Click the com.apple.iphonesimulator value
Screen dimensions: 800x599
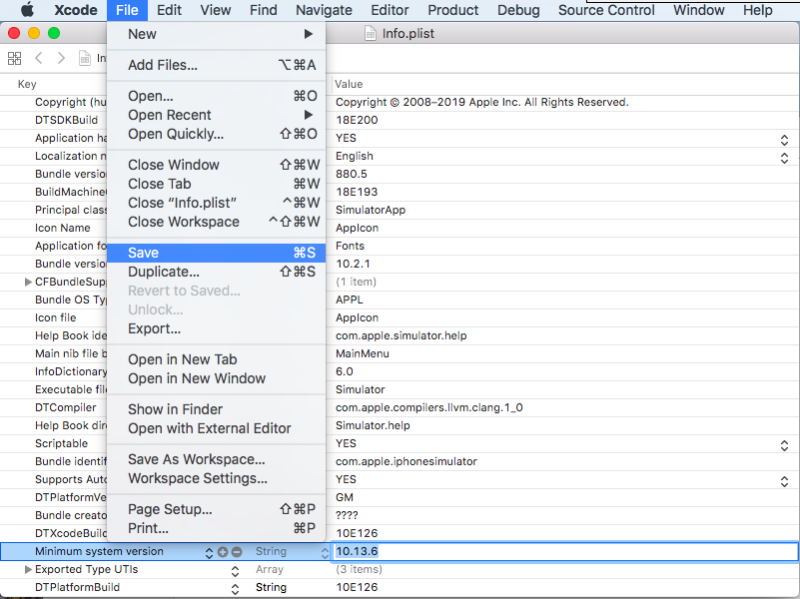pos(406,462)
